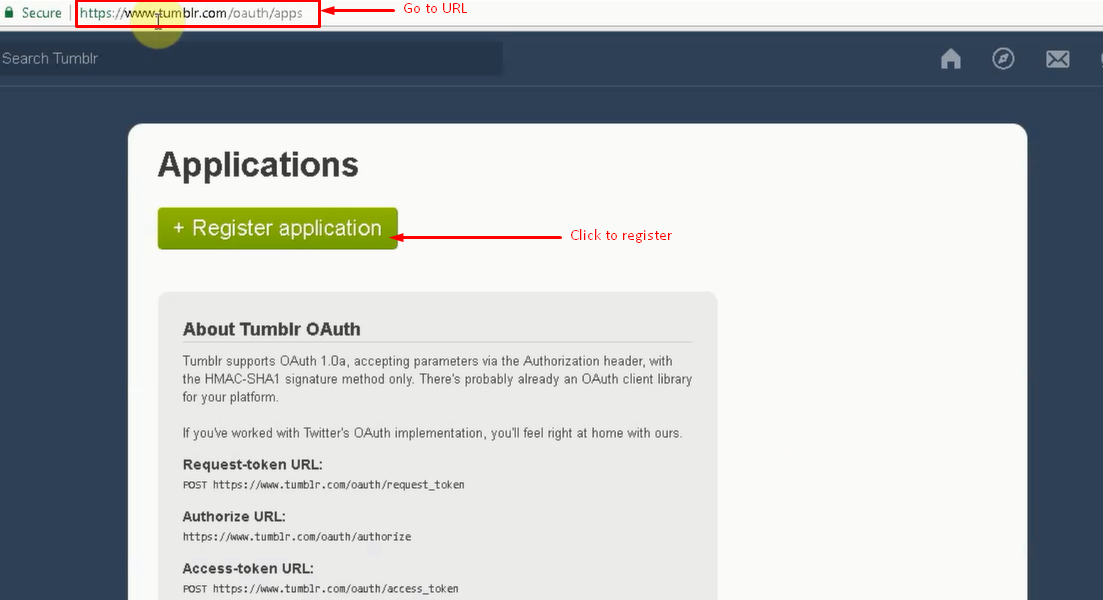
Task: Open the Explore compass icon
Action: (1003, 58)
